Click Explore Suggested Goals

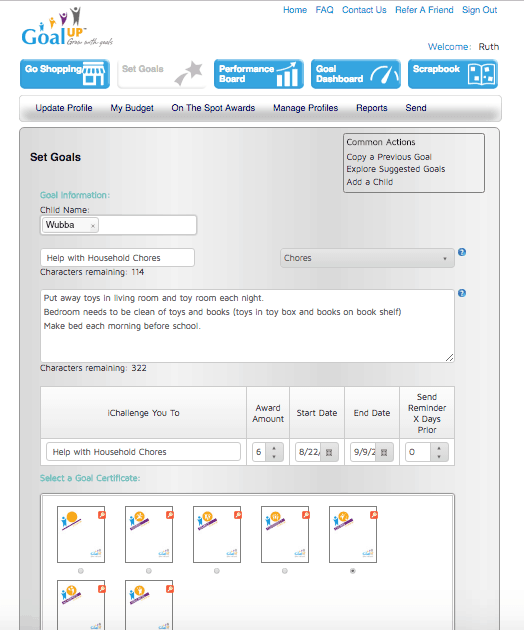[x=396, y=169]
